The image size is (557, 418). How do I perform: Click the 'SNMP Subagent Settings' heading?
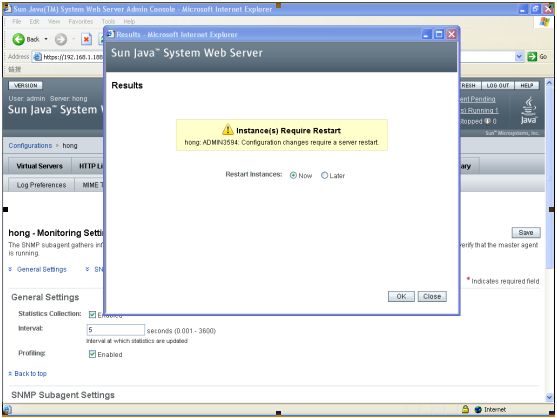pyautogui.click(x=63, y=395)
